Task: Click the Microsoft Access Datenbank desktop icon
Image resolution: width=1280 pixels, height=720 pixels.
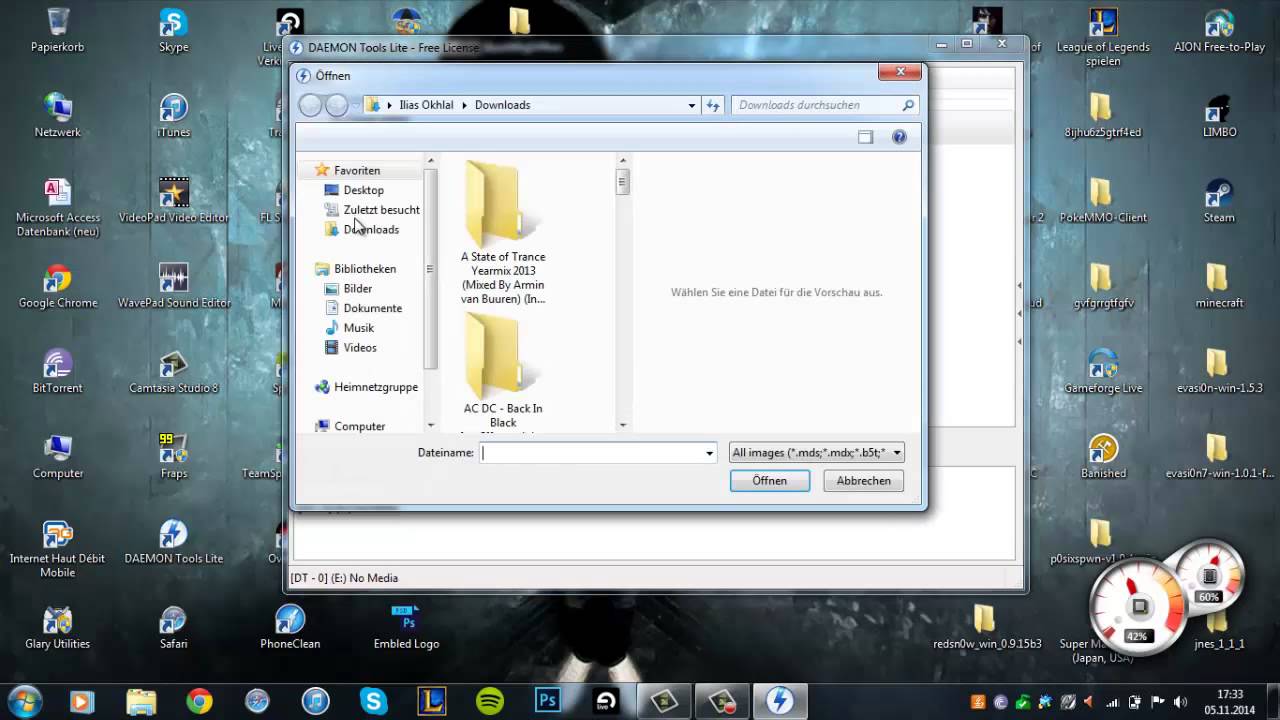Action: pos(57,208)
